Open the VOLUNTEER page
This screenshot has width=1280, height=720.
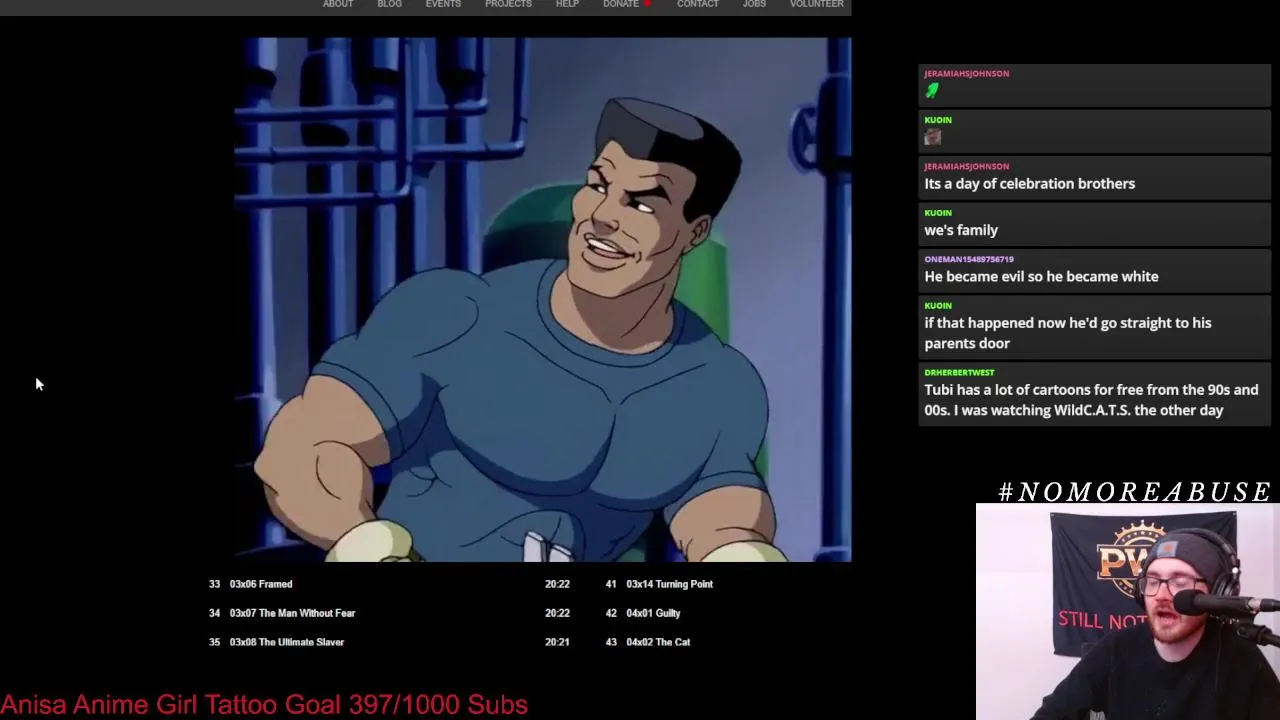[x=816, y=4]
